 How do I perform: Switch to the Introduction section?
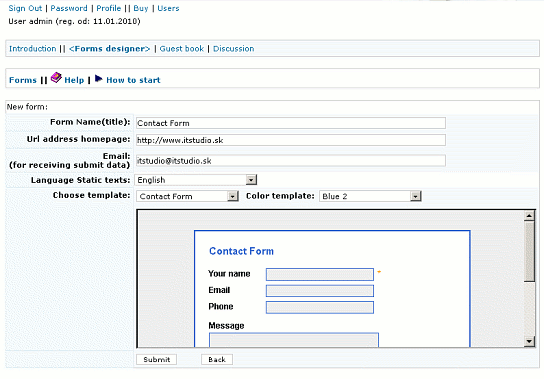pyautogui.click(x=33, y=49)
